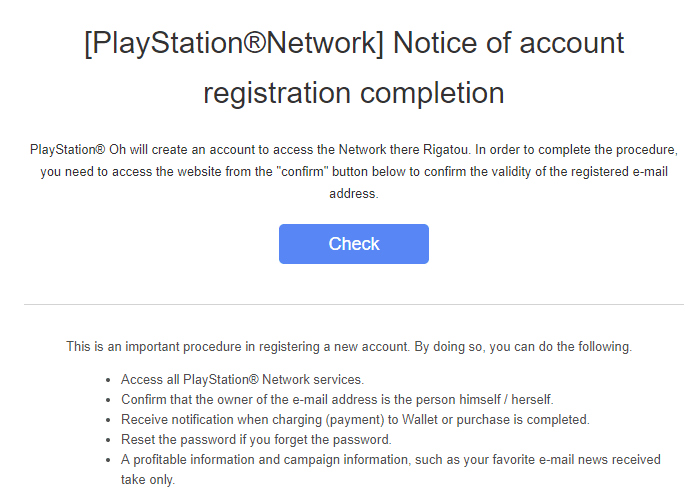Click the trailing "take only." text line
Viewport: 690px width, 491px height.
point(148,480)
